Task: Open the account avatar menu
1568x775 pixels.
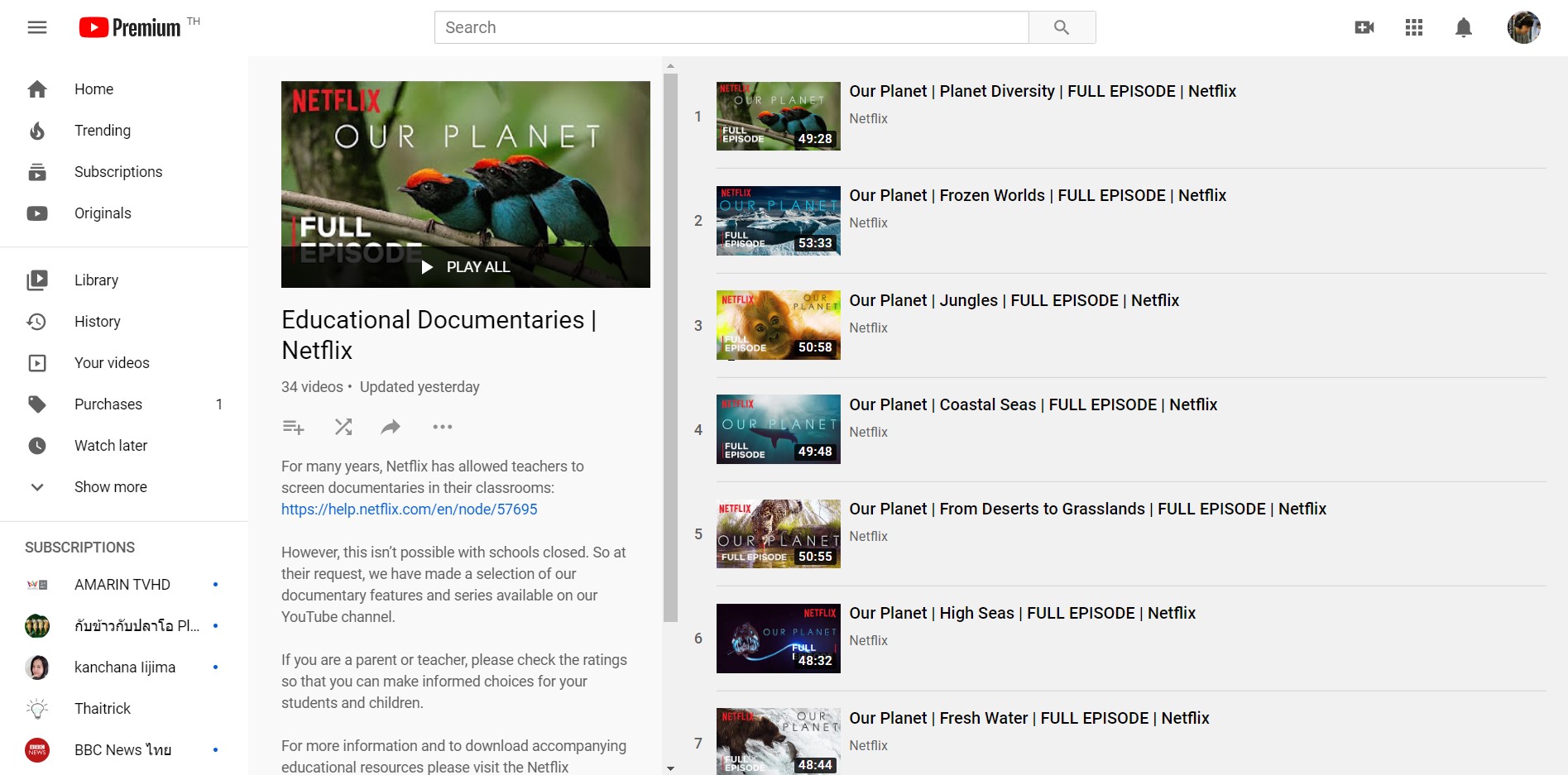Action: (x=1523, y=27)
